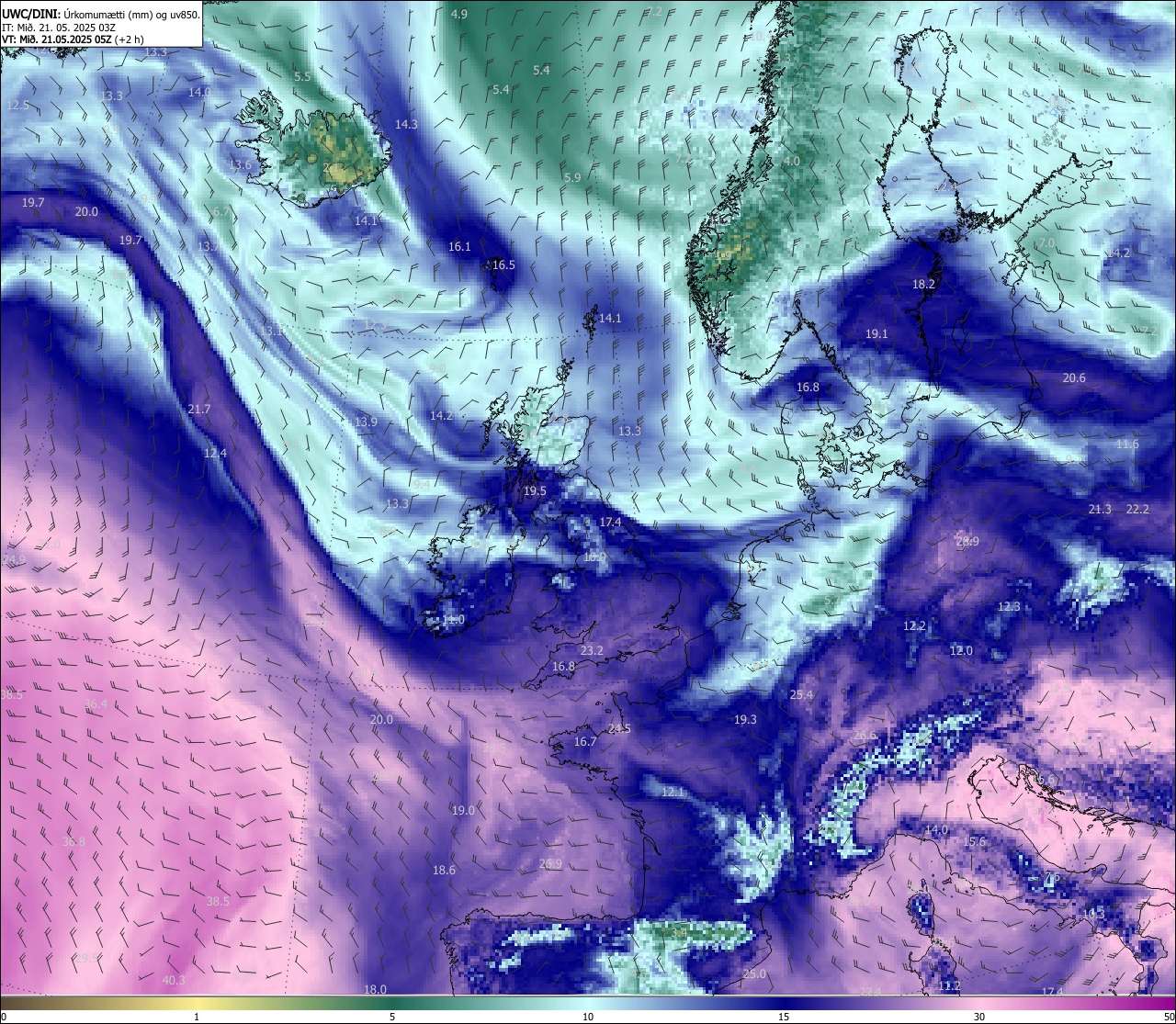Screen dimensions: 1176x1024
Task: Click the IT initial time line 03Z
Action: pos(59,28)
